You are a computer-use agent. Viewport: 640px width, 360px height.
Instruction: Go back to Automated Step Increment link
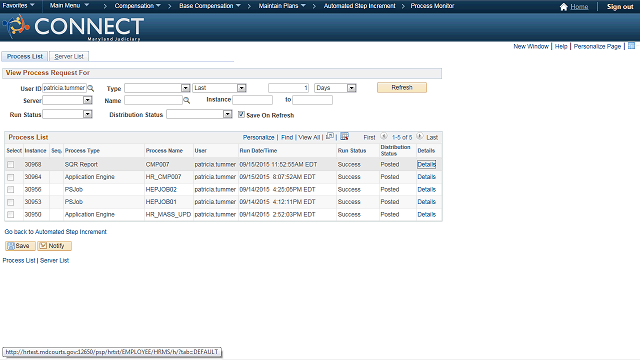[56, 231]
